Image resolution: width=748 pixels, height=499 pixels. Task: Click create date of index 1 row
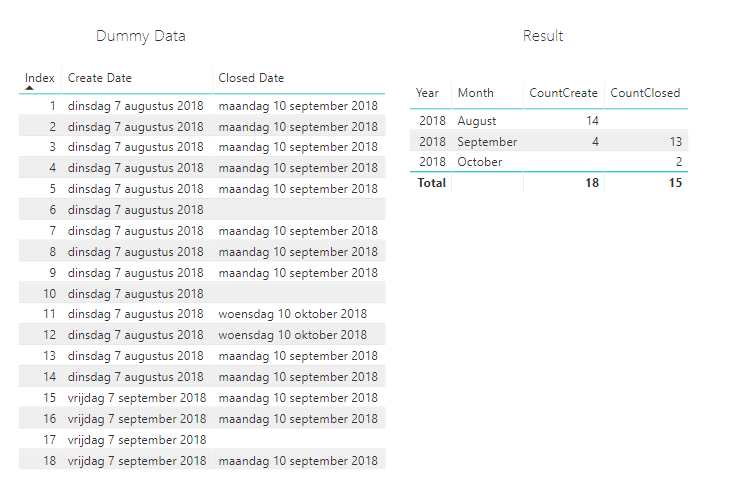(x=135, y=106)
